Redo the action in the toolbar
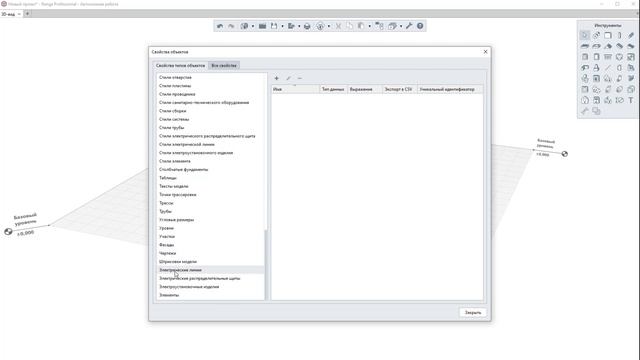 (231, 26)
